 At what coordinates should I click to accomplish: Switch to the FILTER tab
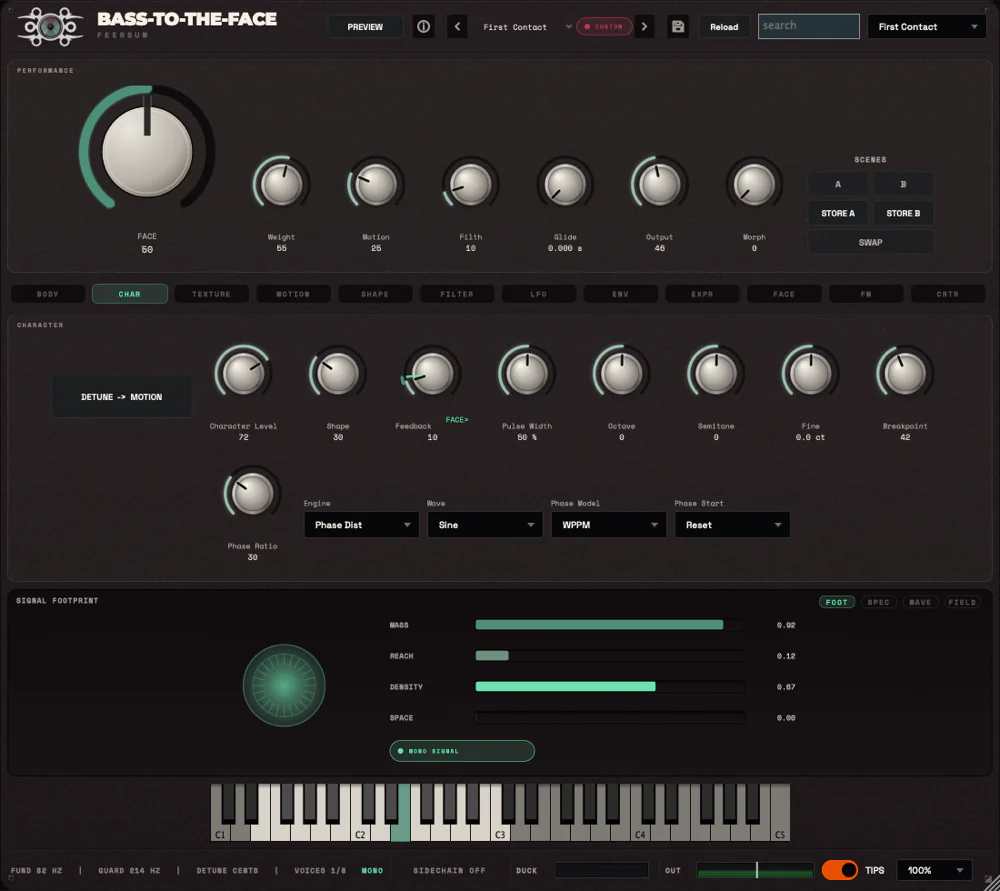point(457,294)
